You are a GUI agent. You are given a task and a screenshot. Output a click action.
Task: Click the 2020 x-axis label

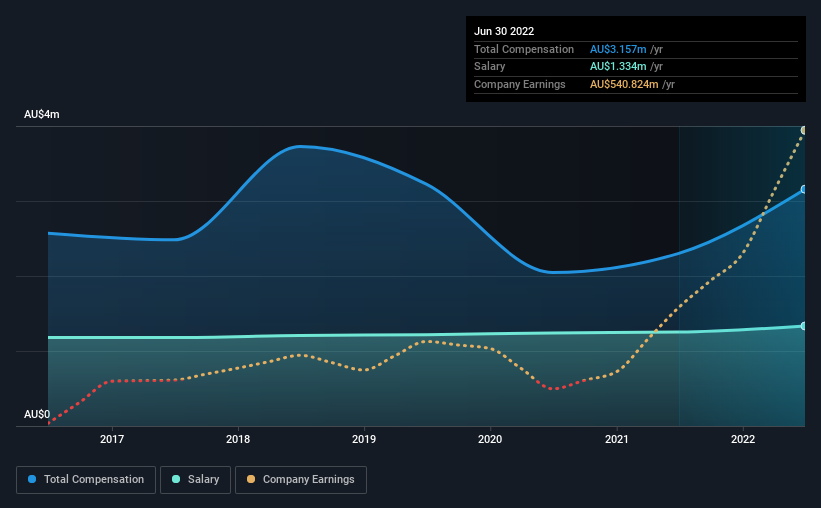(x=490, y=439)
